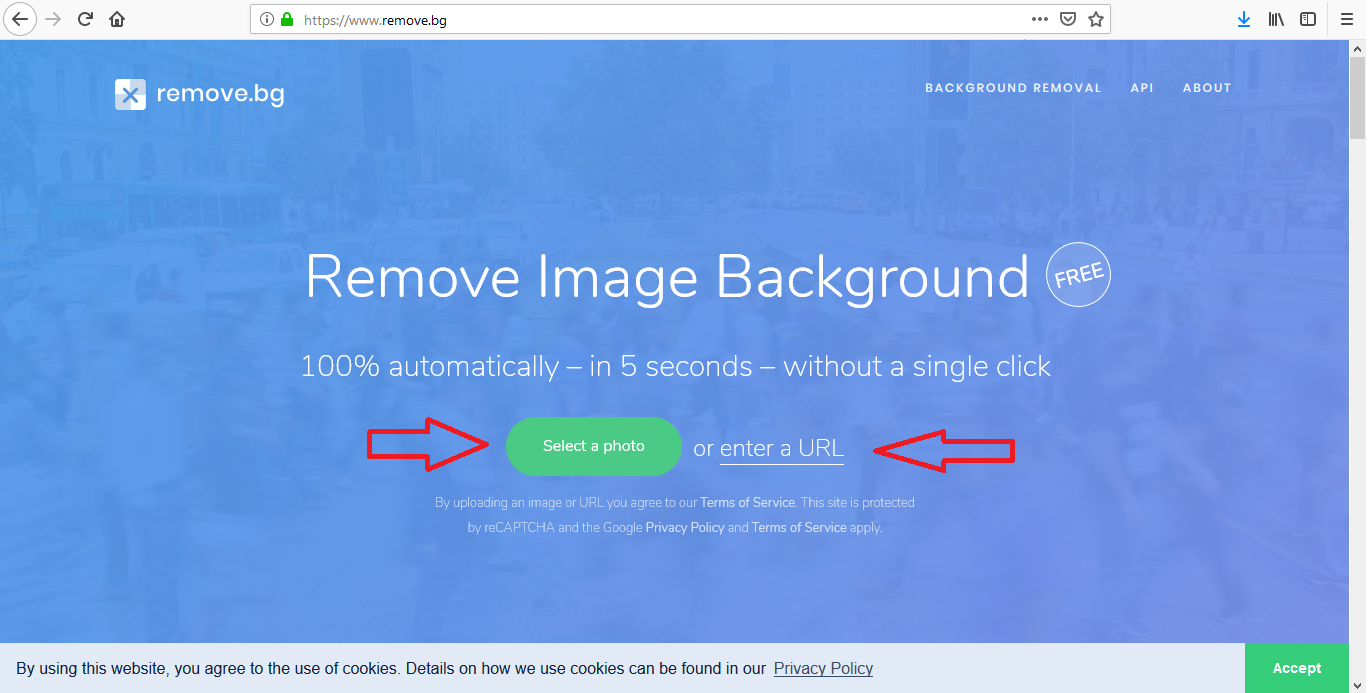Click the remove.bg logo
The image size is (1372, 693).
coord(200,94)
